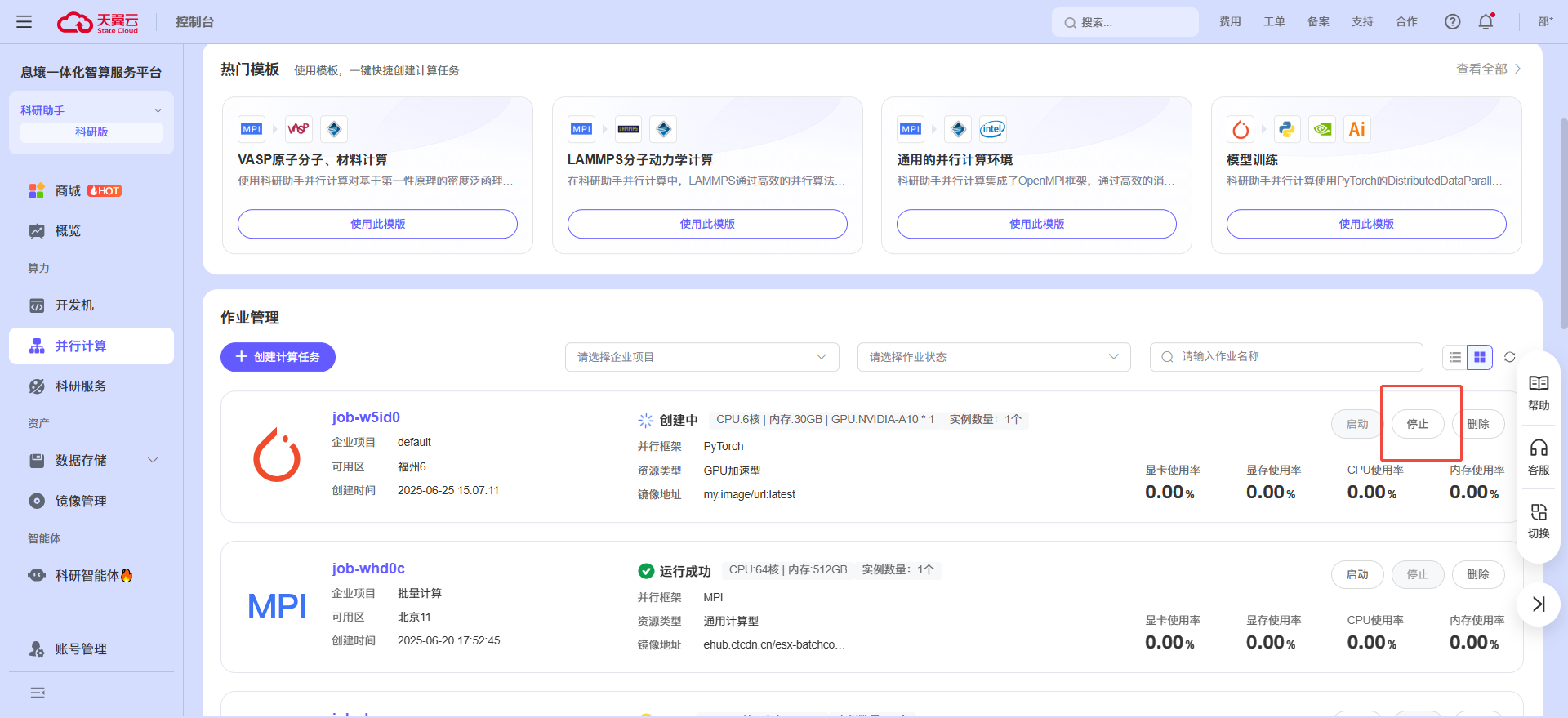
Task: Click the NVIDIA icon in 模型训练 template
Action: pyautogui.click(x=1322, y=129)
